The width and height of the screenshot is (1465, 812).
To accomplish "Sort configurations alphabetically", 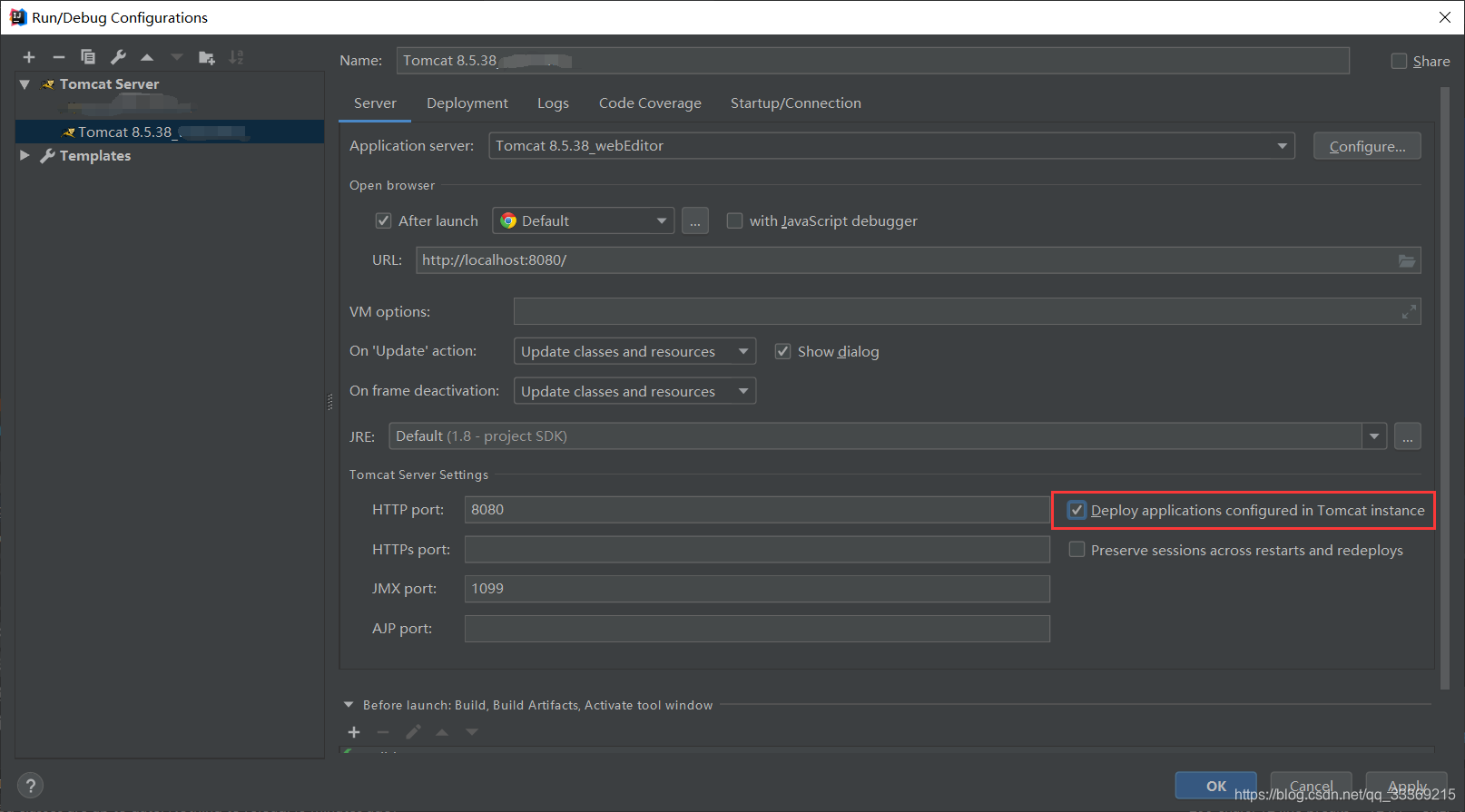I will point(236,57).
